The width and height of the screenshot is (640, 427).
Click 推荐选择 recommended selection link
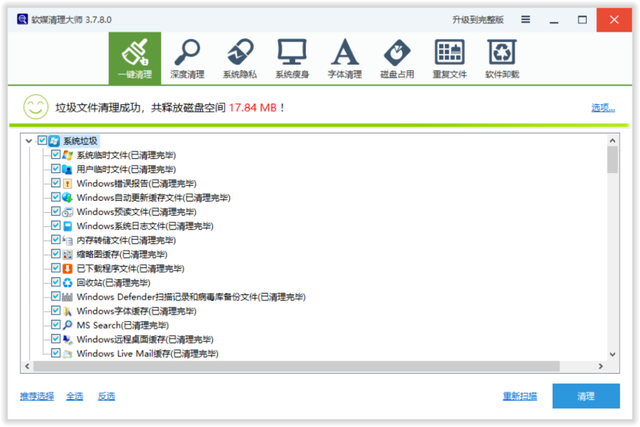pos(37,396)
